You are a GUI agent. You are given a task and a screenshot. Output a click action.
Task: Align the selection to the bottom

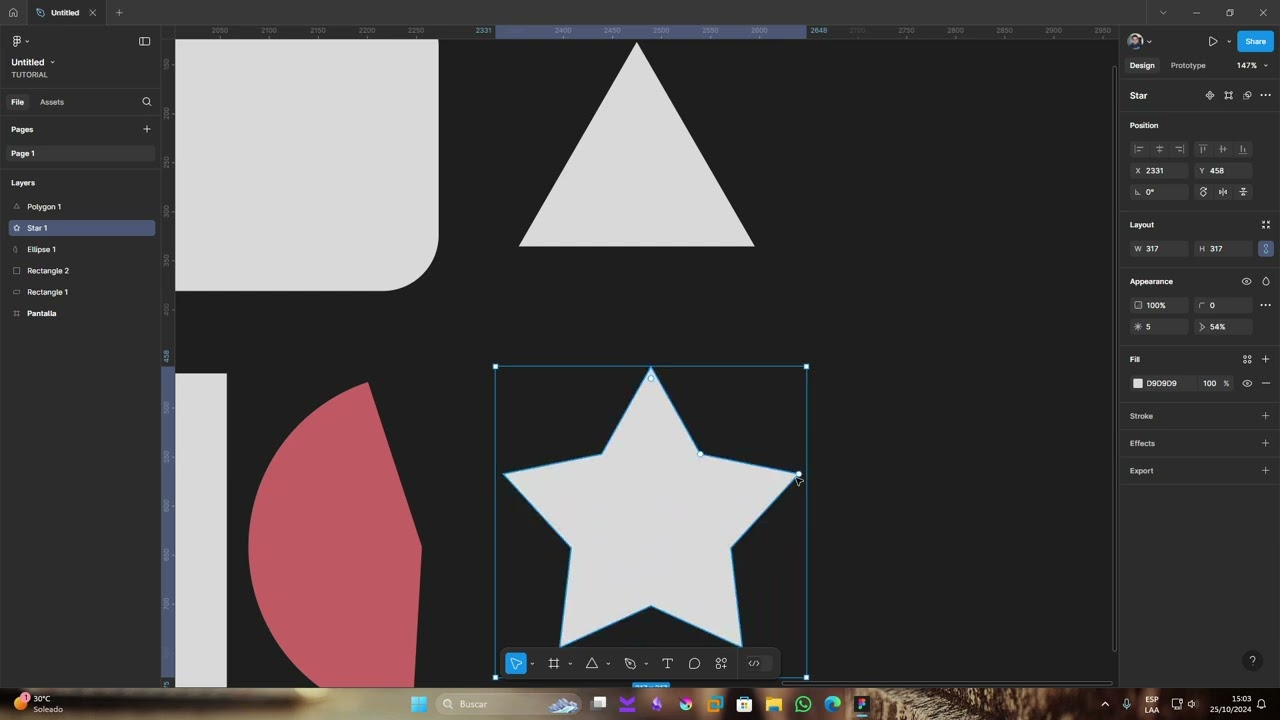[1243, 149]
